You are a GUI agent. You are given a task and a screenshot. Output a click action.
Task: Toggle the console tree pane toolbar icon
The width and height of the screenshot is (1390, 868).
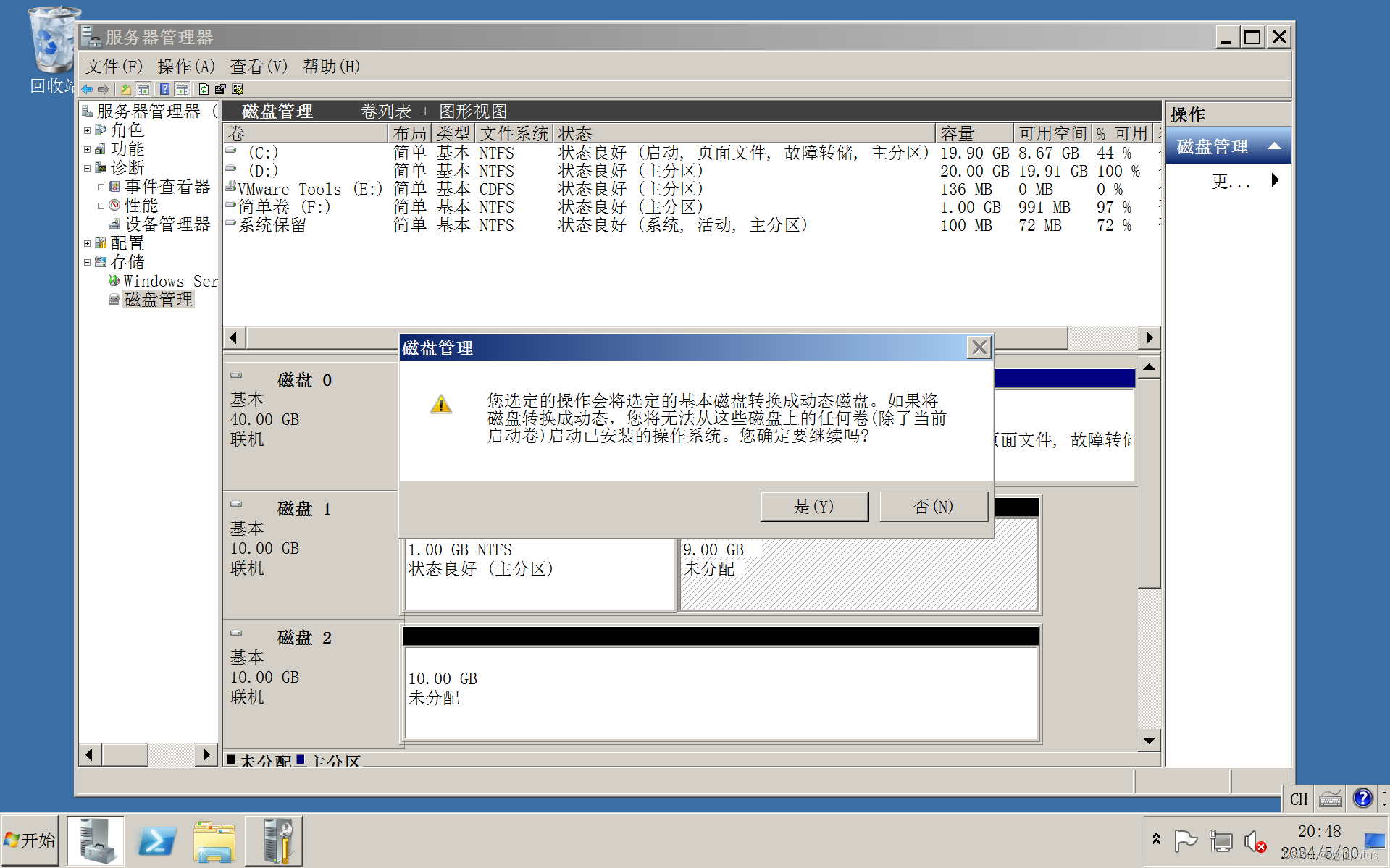click(143, 89)
